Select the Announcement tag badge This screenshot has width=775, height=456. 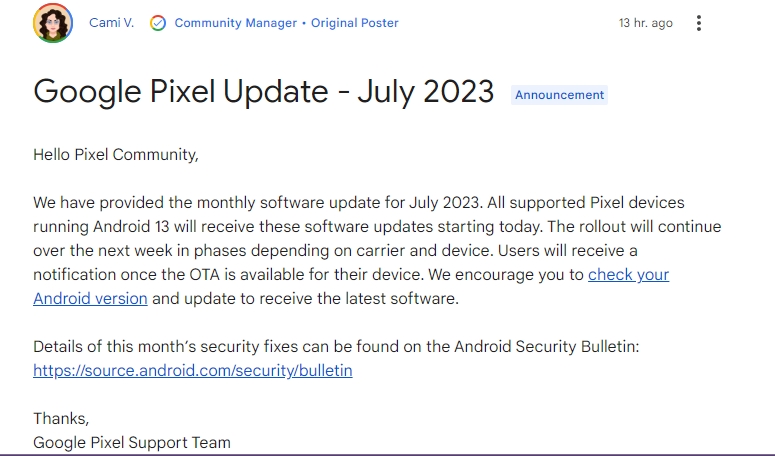click(560, 95)
